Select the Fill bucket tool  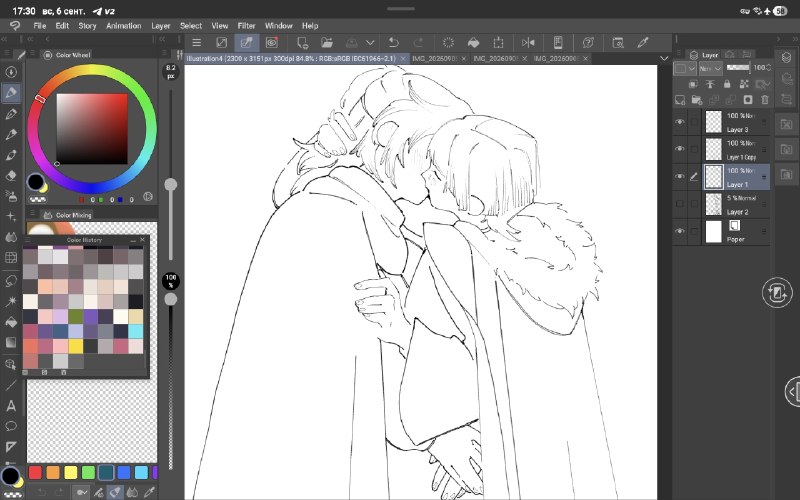pos(11,322)
